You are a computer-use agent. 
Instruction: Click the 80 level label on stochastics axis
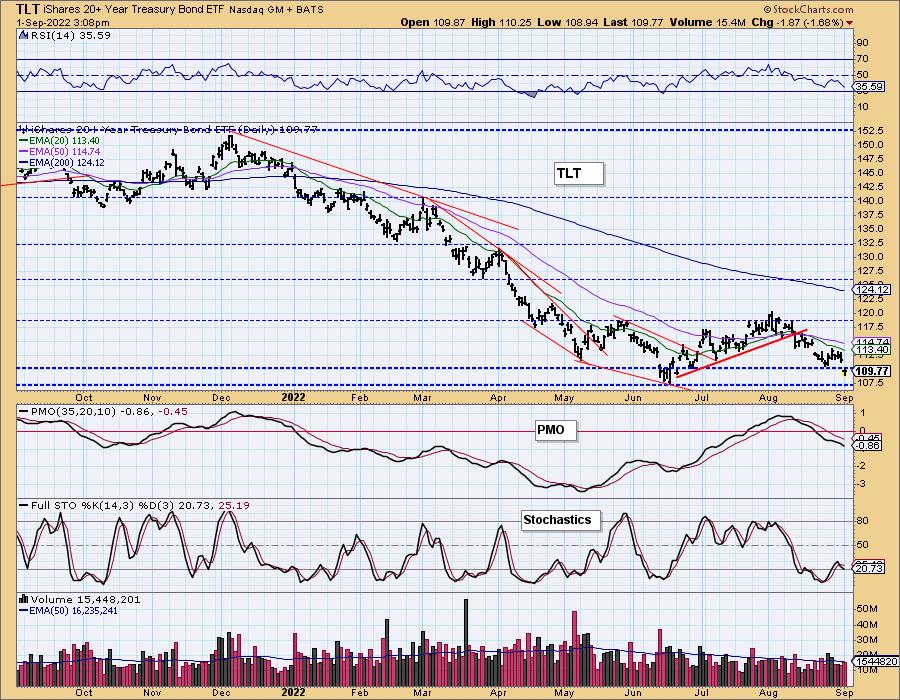(x=863, y=521)
